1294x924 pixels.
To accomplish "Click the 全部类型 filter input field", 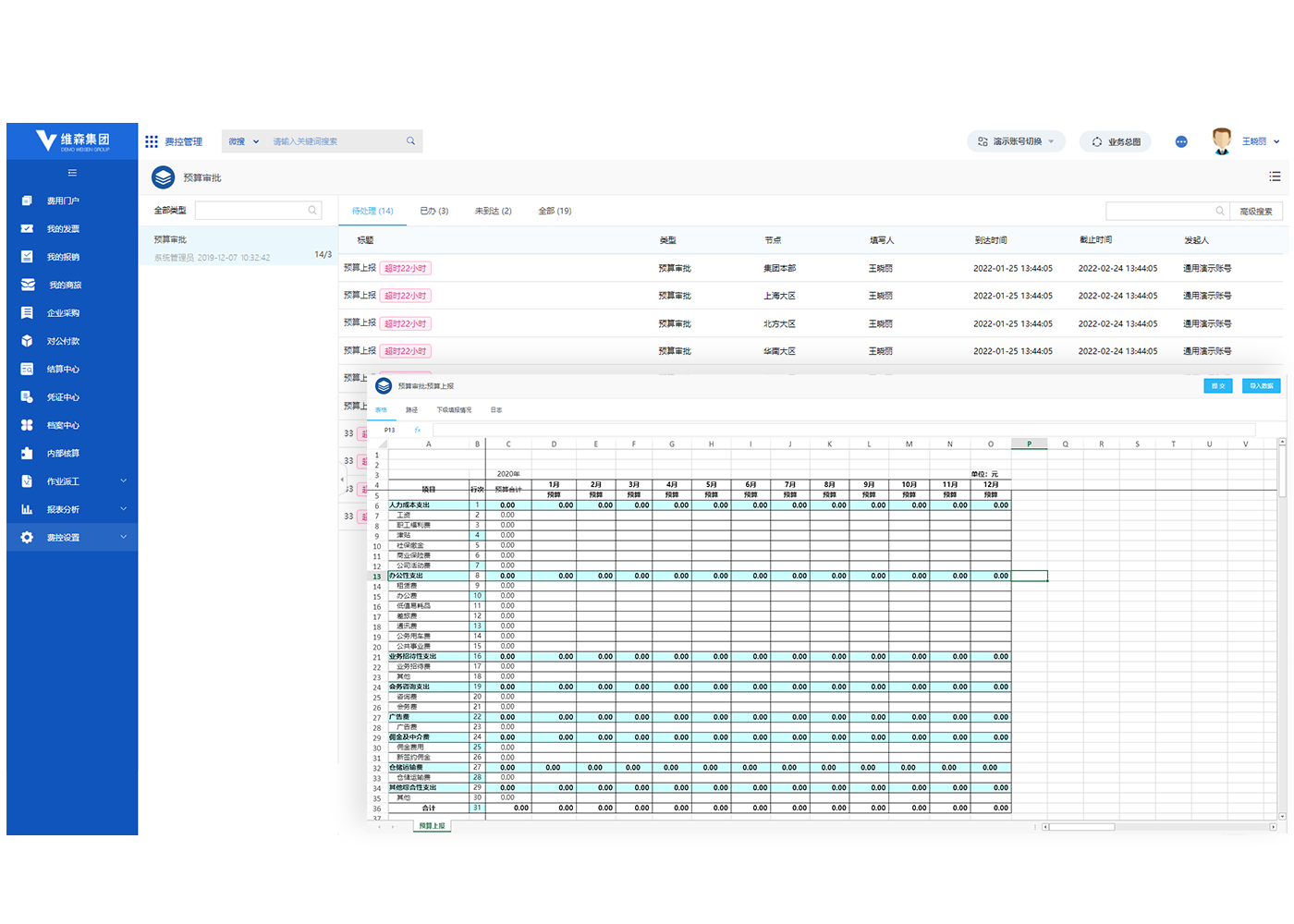I will 251,211.
